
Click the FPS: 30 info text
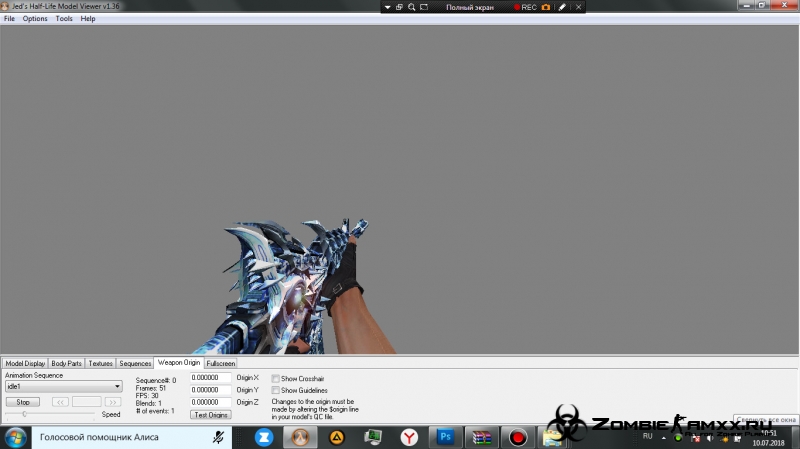click(147, 395)
